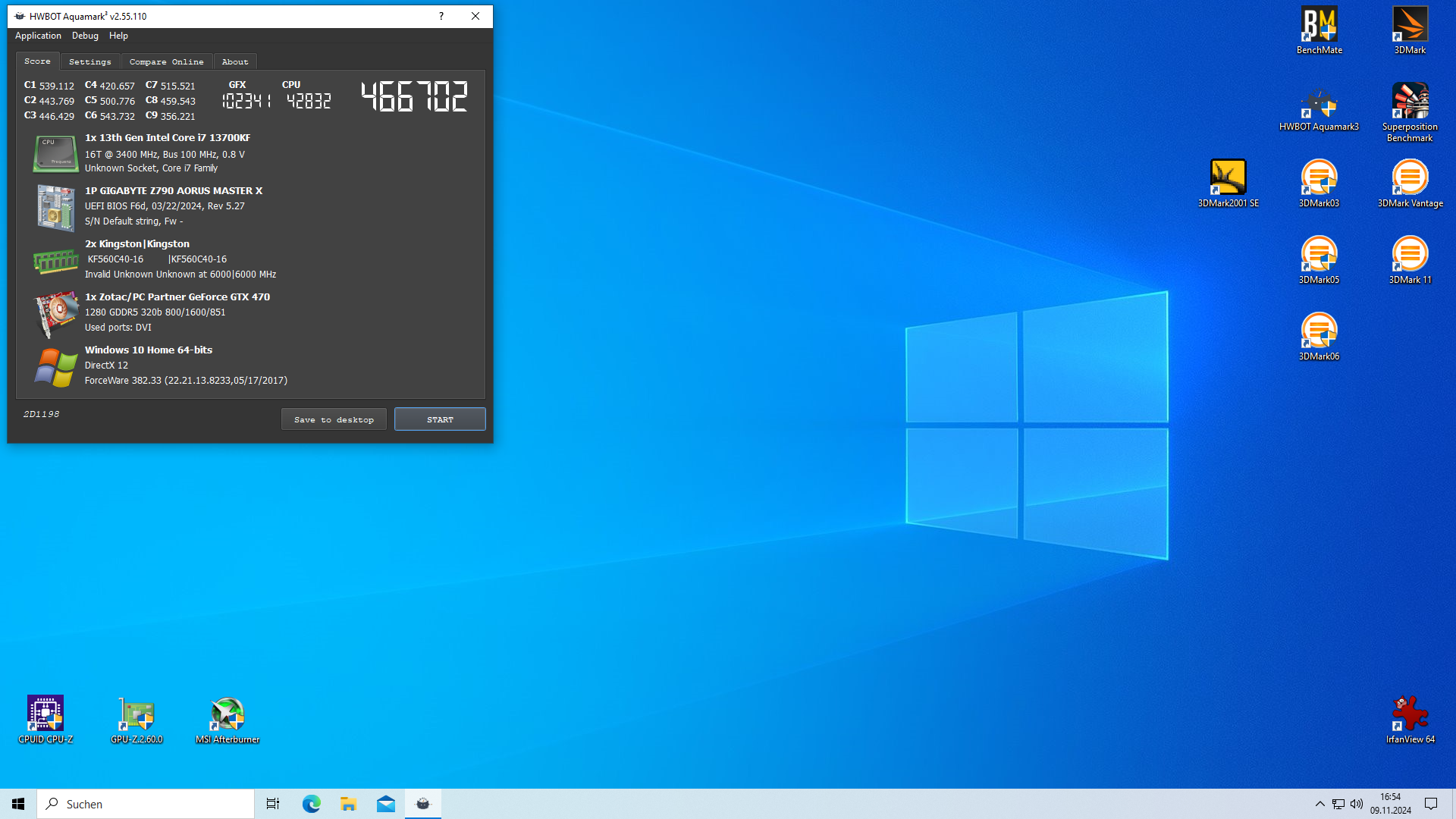Switch to the Settings tab
This screenshot has height=819, width=1456.
tap(89, 61)
